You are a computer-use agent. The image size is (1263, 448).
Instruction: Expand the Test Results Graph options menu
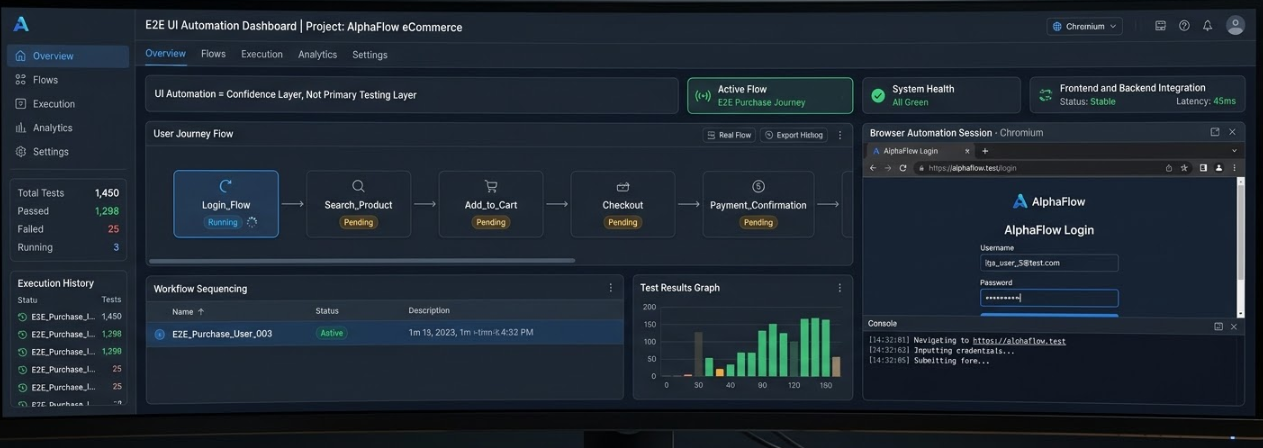840,288
